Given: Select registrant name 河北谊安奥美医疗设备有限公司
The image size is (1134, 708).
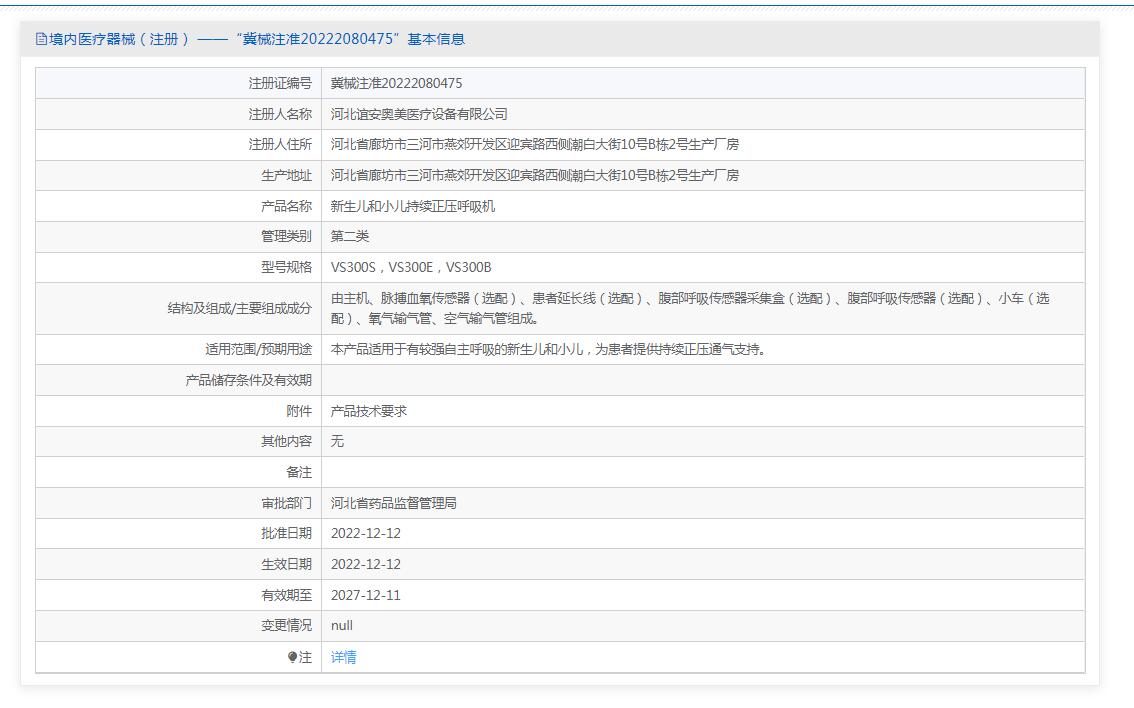Looking at the screenshot, I should 419,114.
